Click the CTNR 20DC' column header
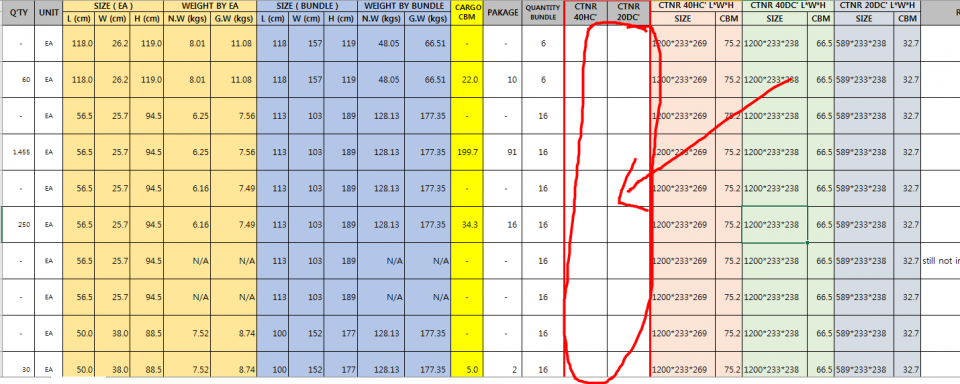 pyautogui.click(x=629, y=13)
